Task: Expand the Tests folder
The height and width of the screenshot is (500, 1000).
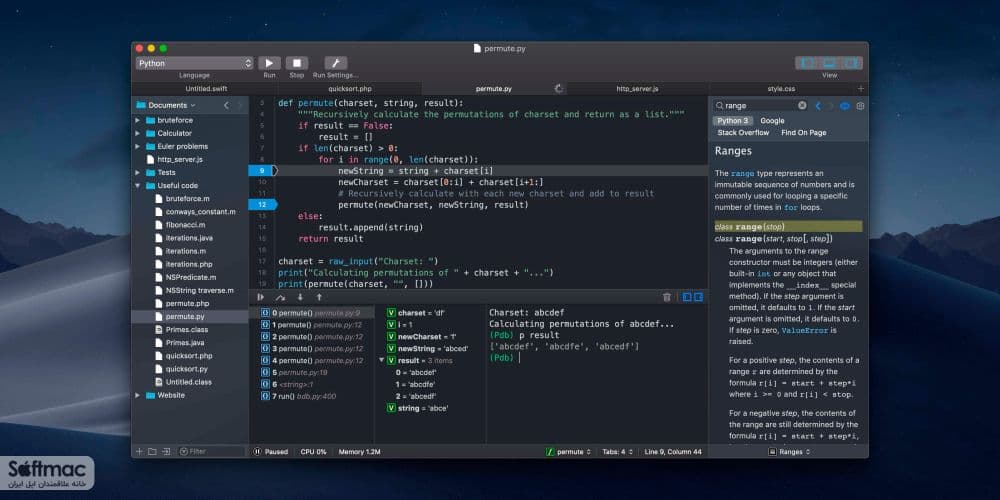Action: [x=137, y=172]
